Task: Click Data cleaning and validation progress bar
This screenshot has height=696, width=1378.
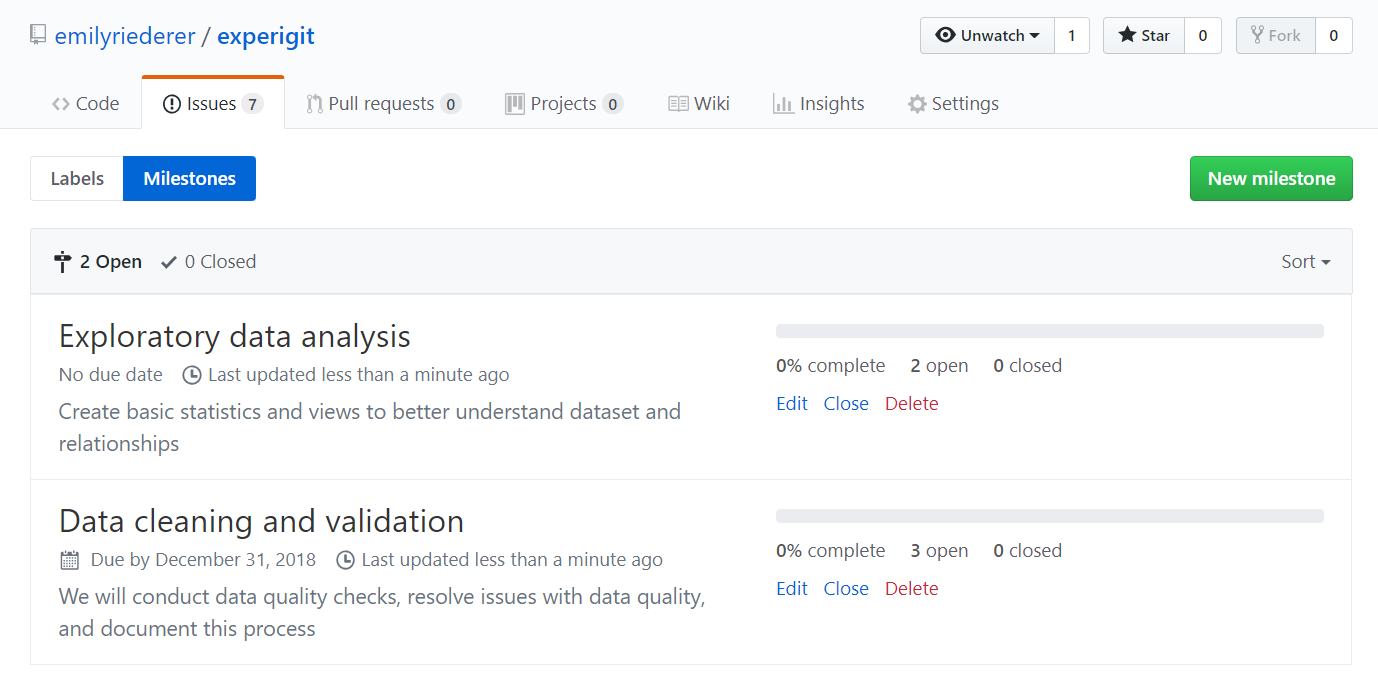Action: click(x=1049, y=516)
